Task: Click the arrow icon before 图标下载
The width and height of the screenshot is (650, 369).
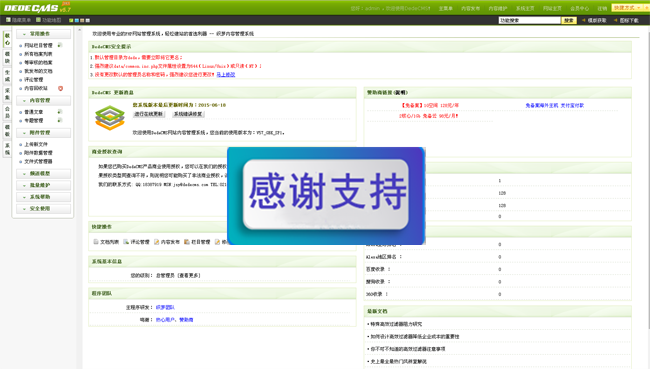Action: point(616,20)
